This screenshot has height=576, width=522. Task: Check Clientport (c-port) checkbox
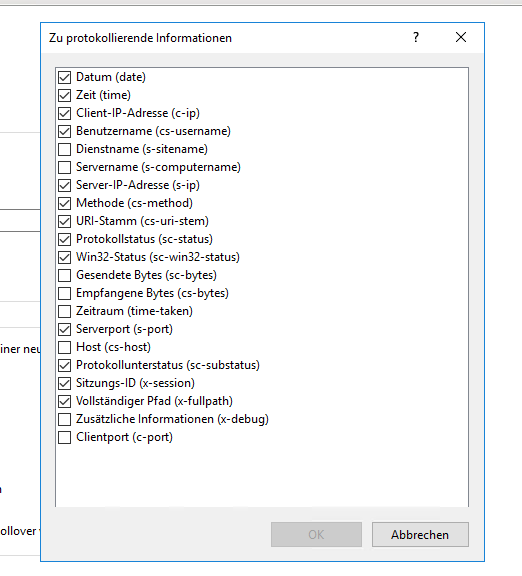(65, 437)
